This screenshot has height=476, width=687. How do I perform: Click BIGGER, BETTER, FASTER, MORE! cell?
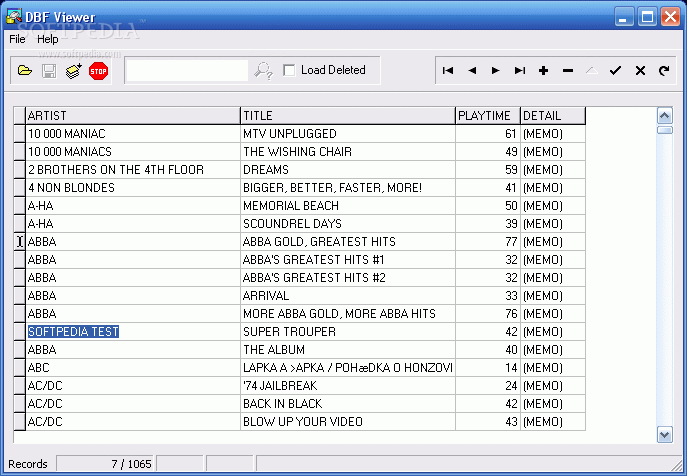348,188
